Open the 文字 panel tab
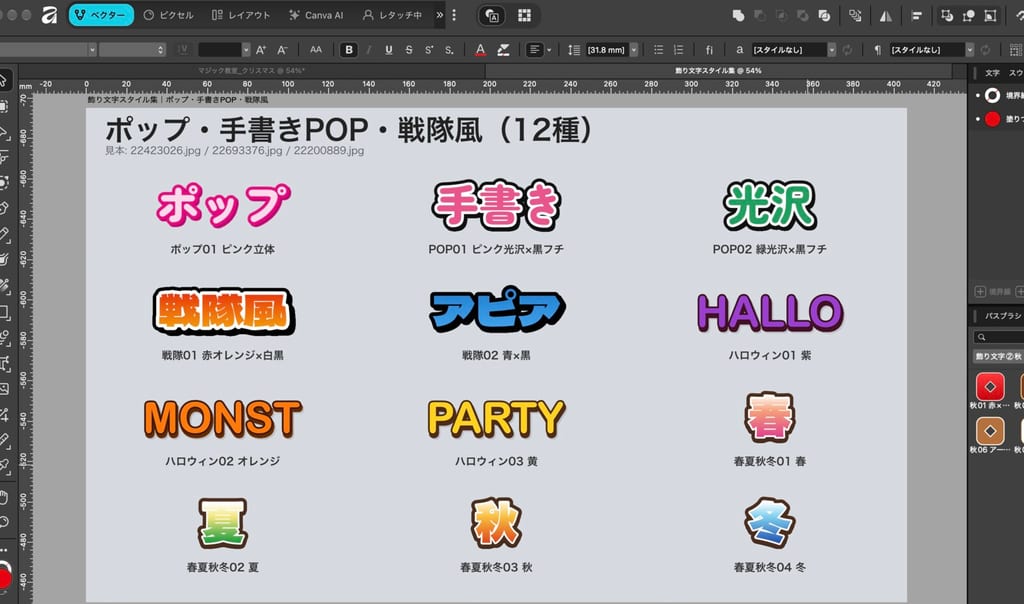Viewport: 1024px width, 604px height. click(x=992, y=73)
